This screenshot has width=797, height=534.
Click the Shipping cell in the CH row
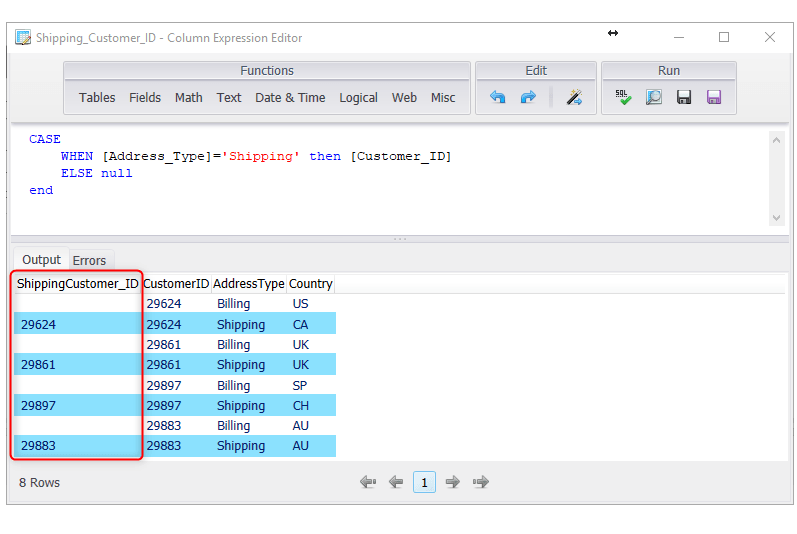(x=241, y=405)
